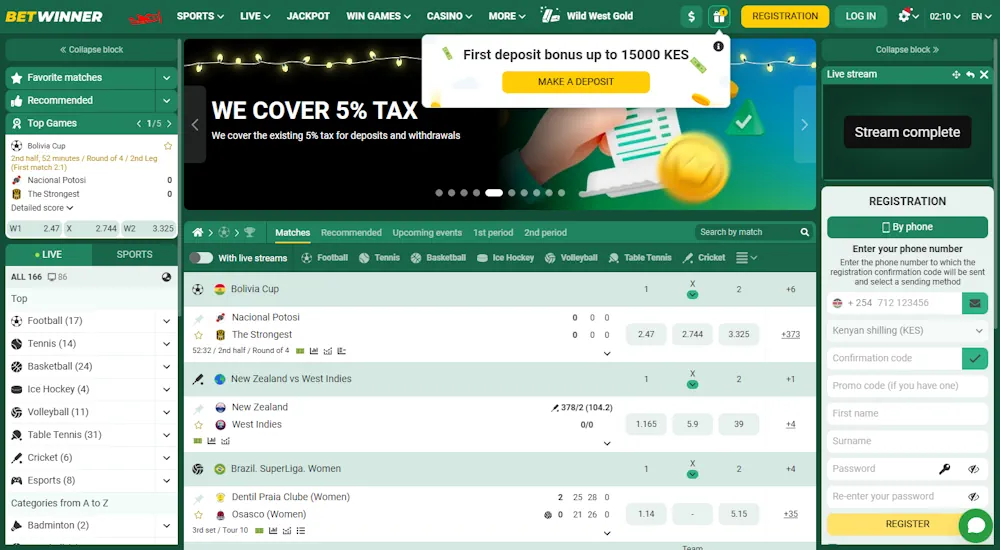Toggle the With live streams switch
Viewport: 1000px width, 550px height.
click(x=201, y=258)
